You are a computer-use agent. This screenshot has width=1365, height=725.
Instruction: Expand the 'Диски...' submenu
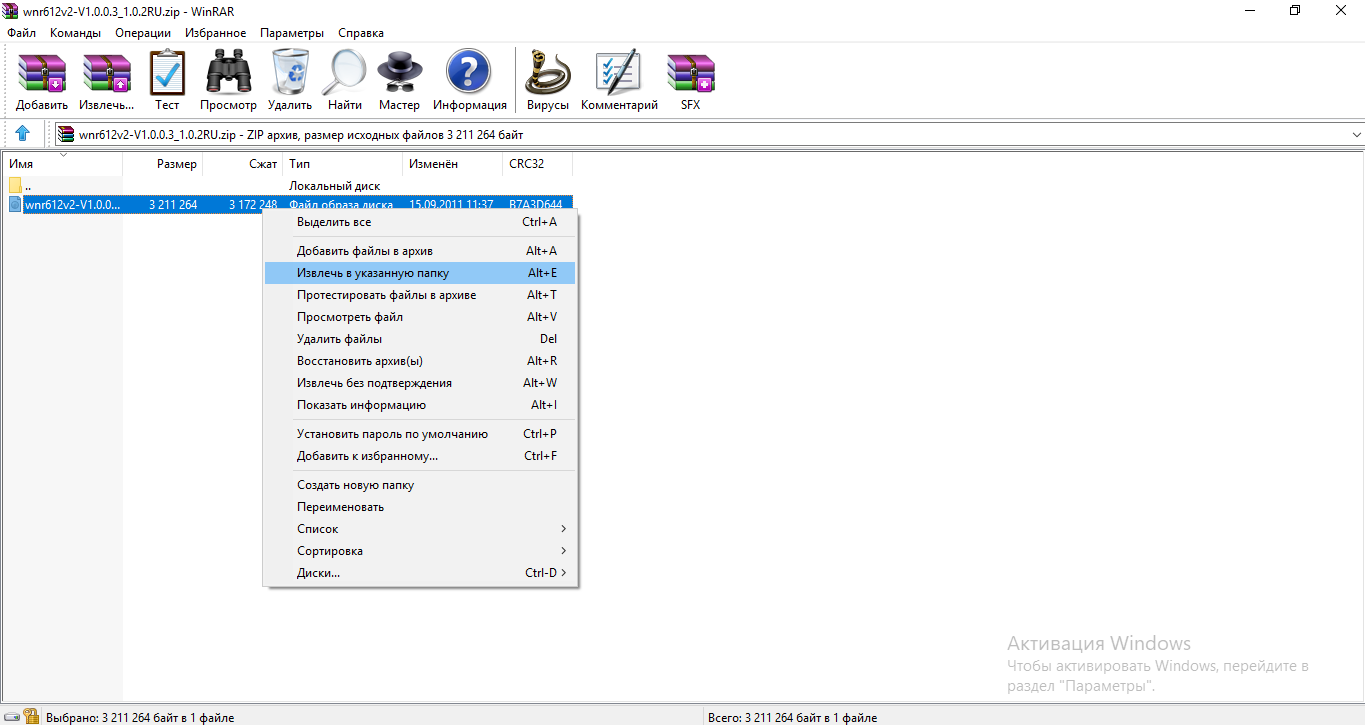tap(420, 573)
